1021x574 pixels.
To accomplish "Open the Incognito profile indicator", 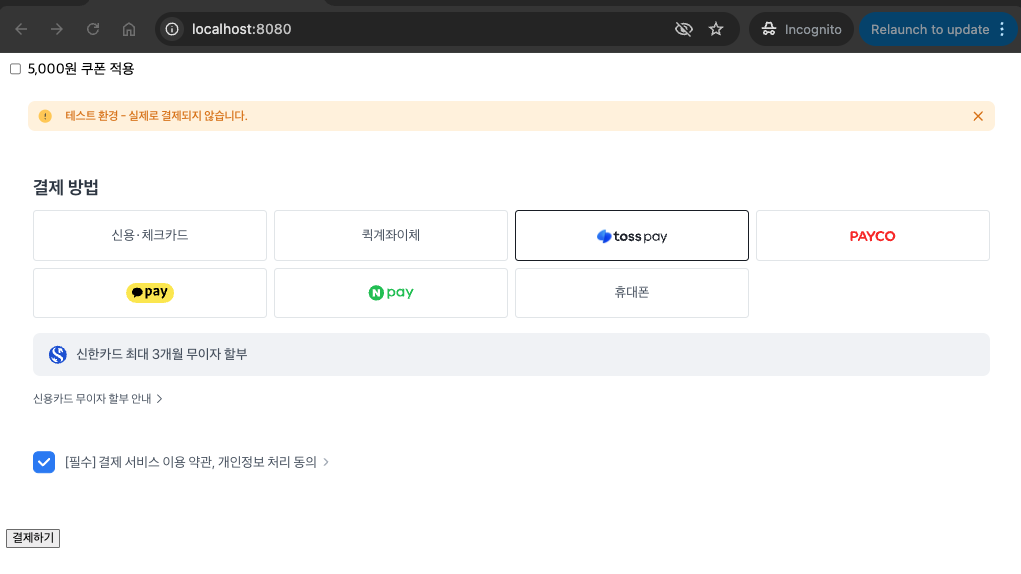I will click(x=802, y=29).
